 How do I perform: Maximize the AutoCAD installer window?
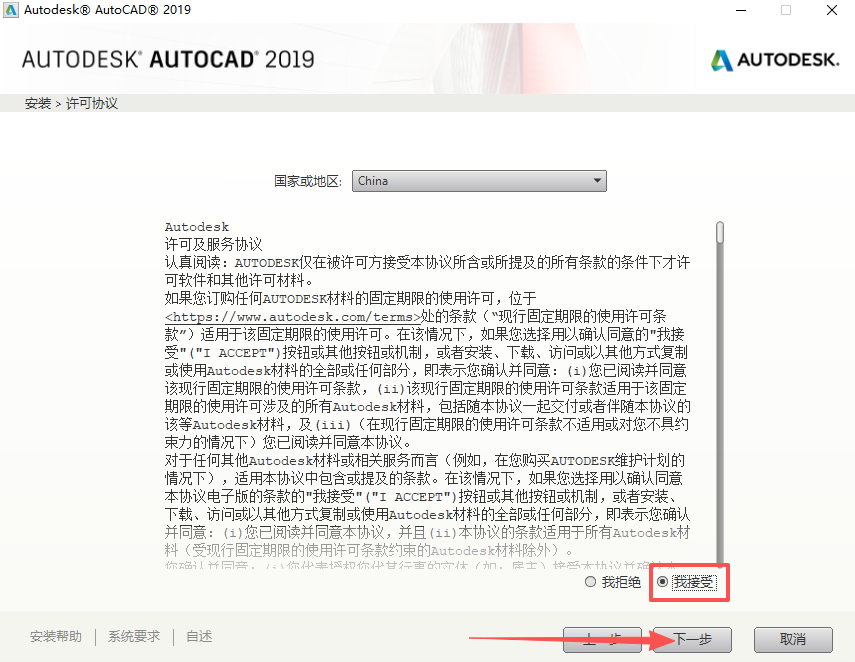click(786, 10)
